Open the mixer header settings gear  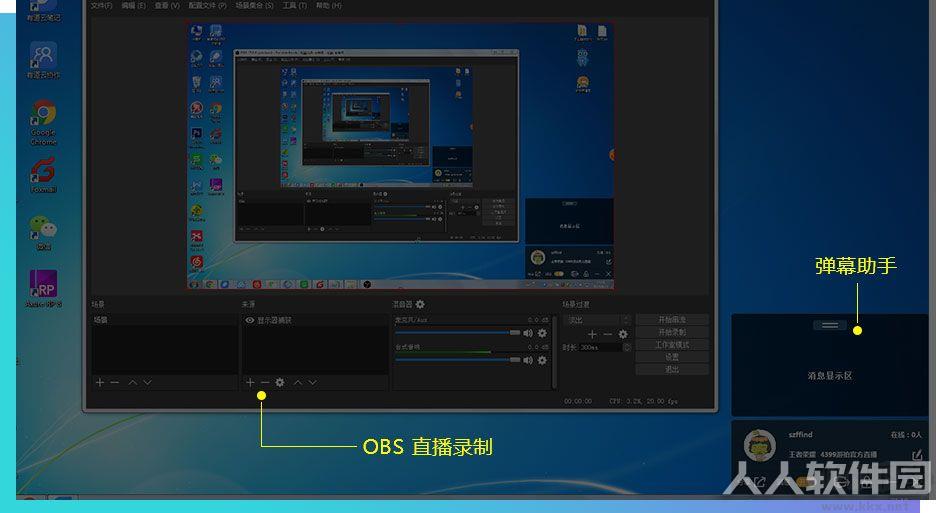(420, 304)
